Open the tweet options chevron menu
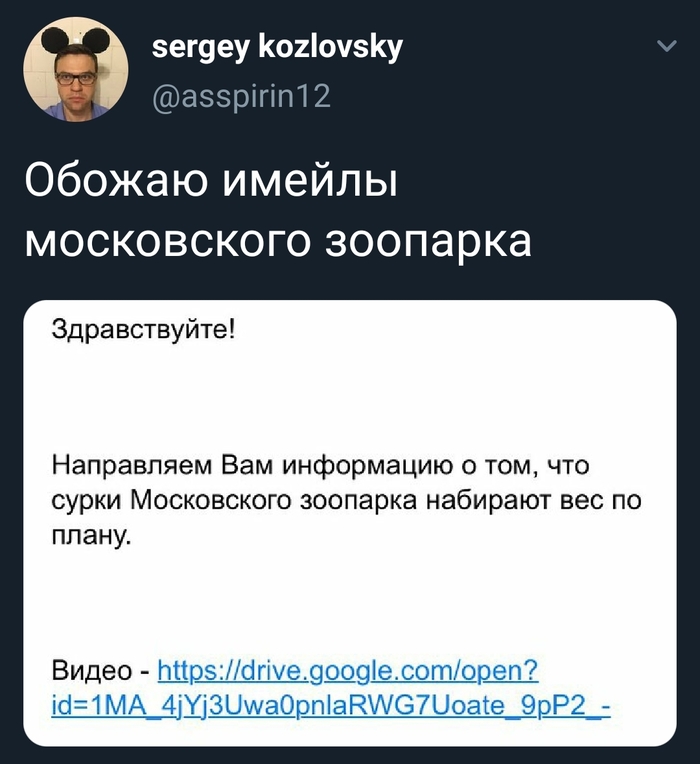700x764 pixels. coord(666,47)
